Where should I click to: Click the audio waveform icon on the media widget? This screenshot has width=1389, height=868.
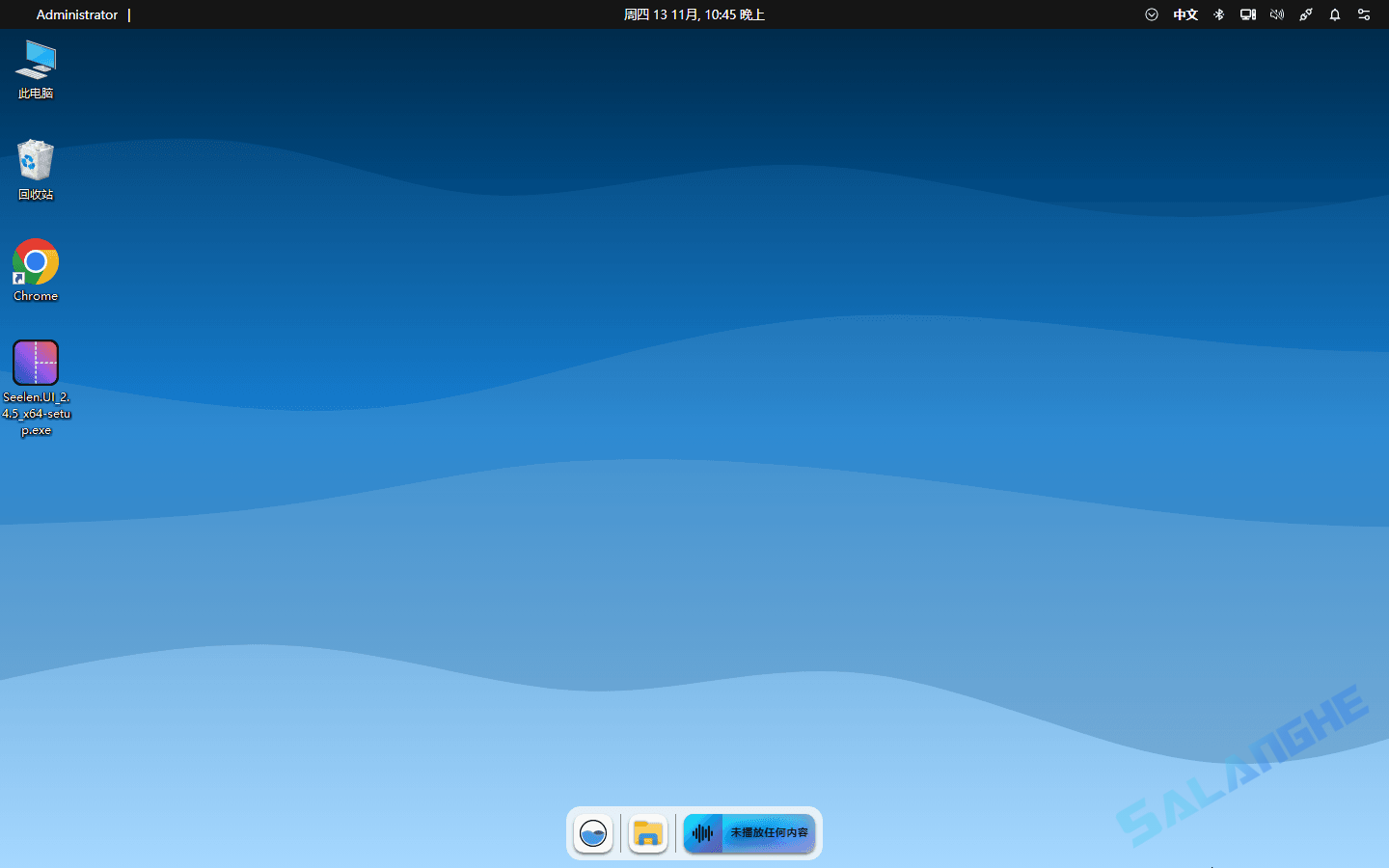[703, 833]
